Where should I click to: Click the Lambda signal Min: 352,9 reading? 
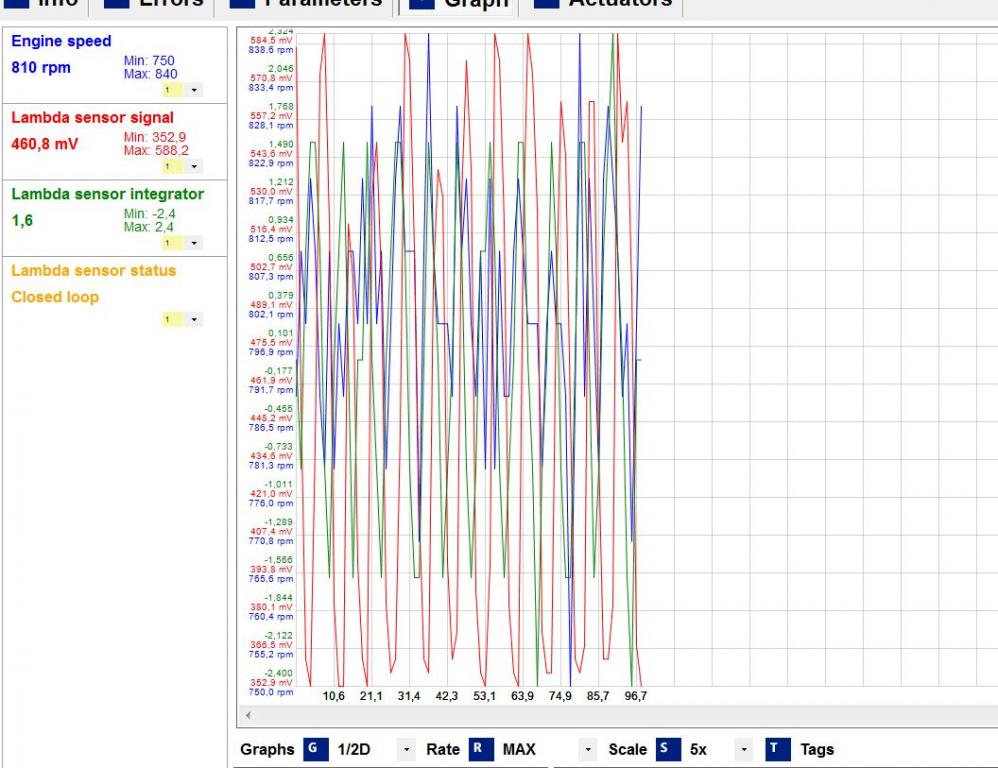pos(155,137)
